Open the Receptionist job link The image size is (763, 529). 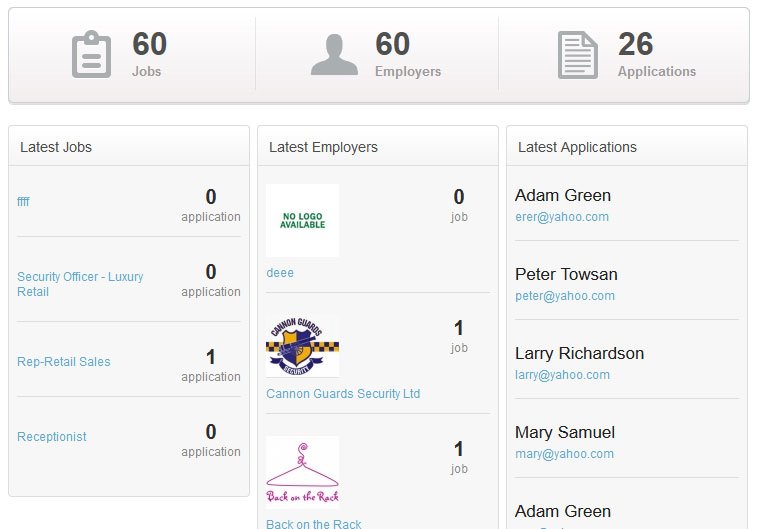point(52,436)
